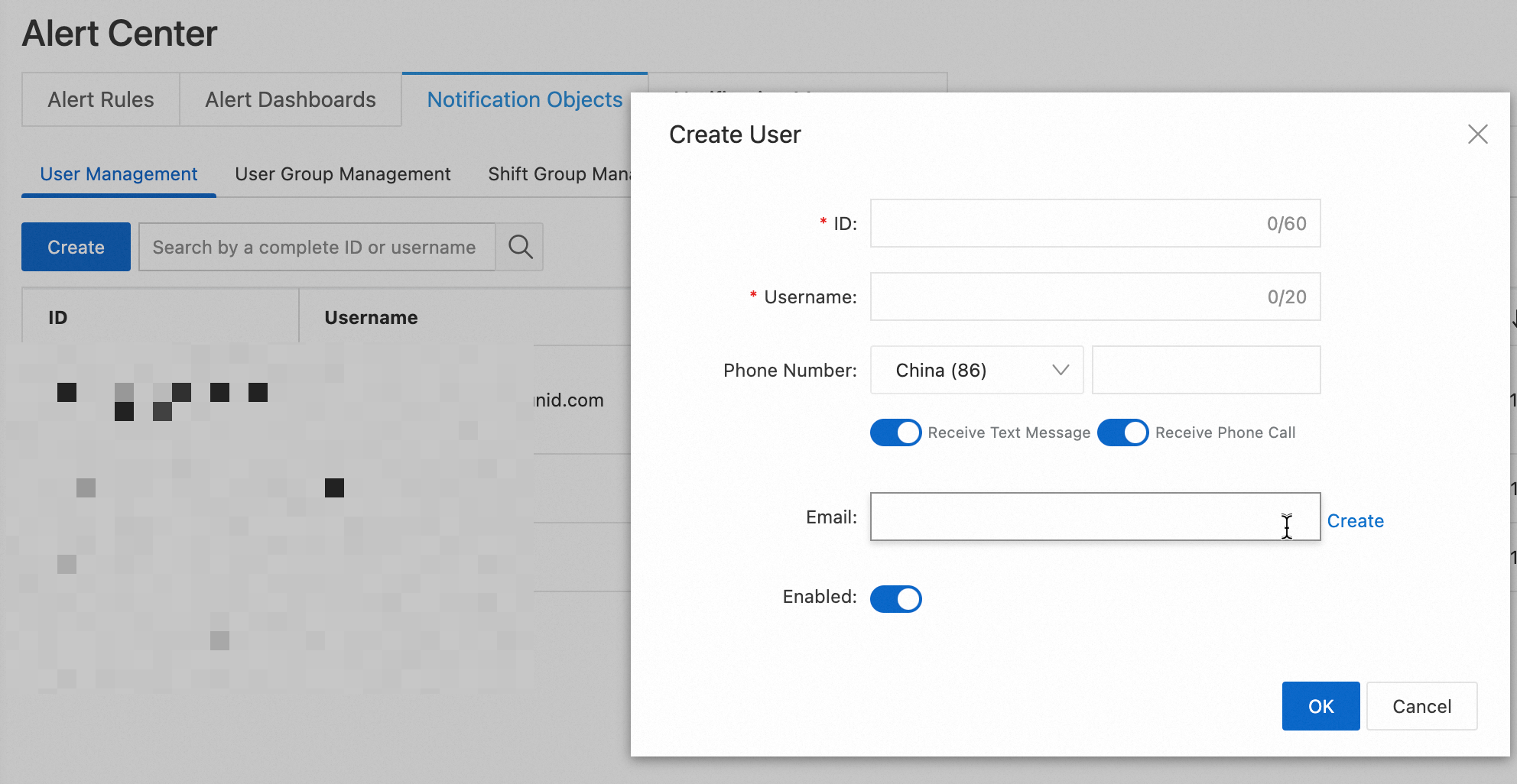Toggle the Enabled switch
The image size is (1517, 784).
895,598
